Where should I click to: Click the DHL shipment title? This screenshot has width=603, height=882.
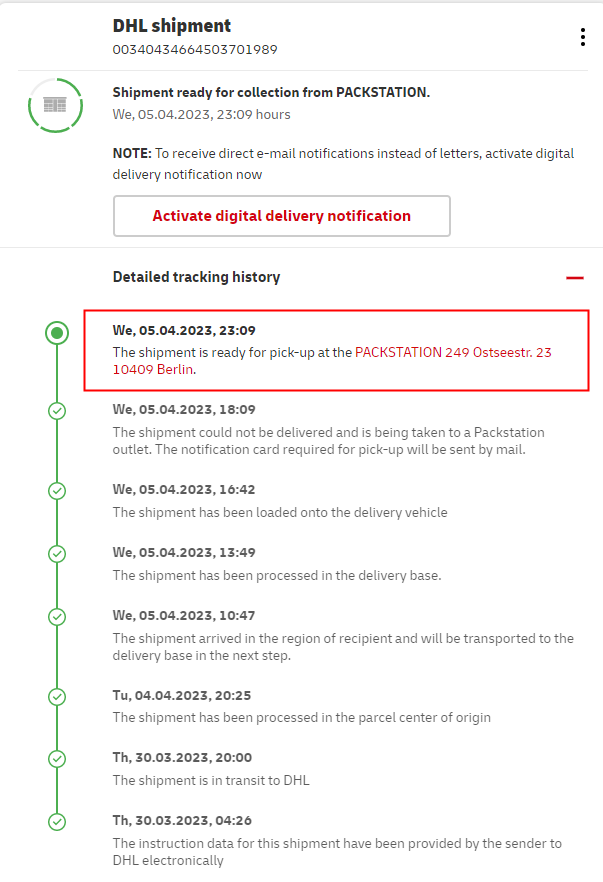[x=172, y=26]
